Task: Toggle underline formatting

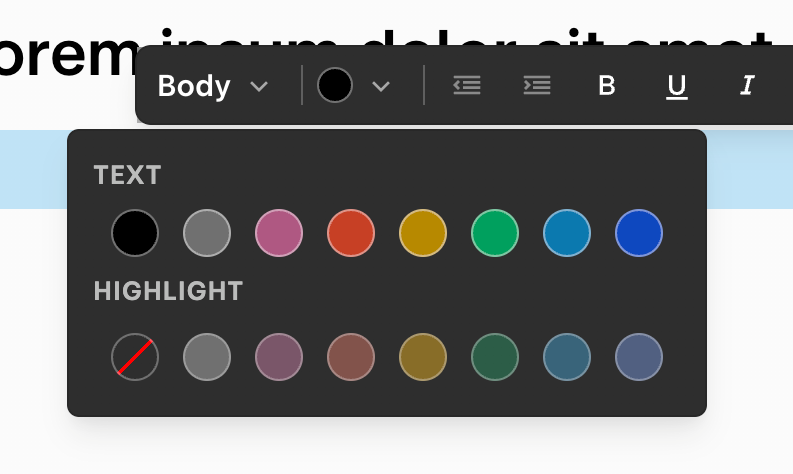Action: 677,86
